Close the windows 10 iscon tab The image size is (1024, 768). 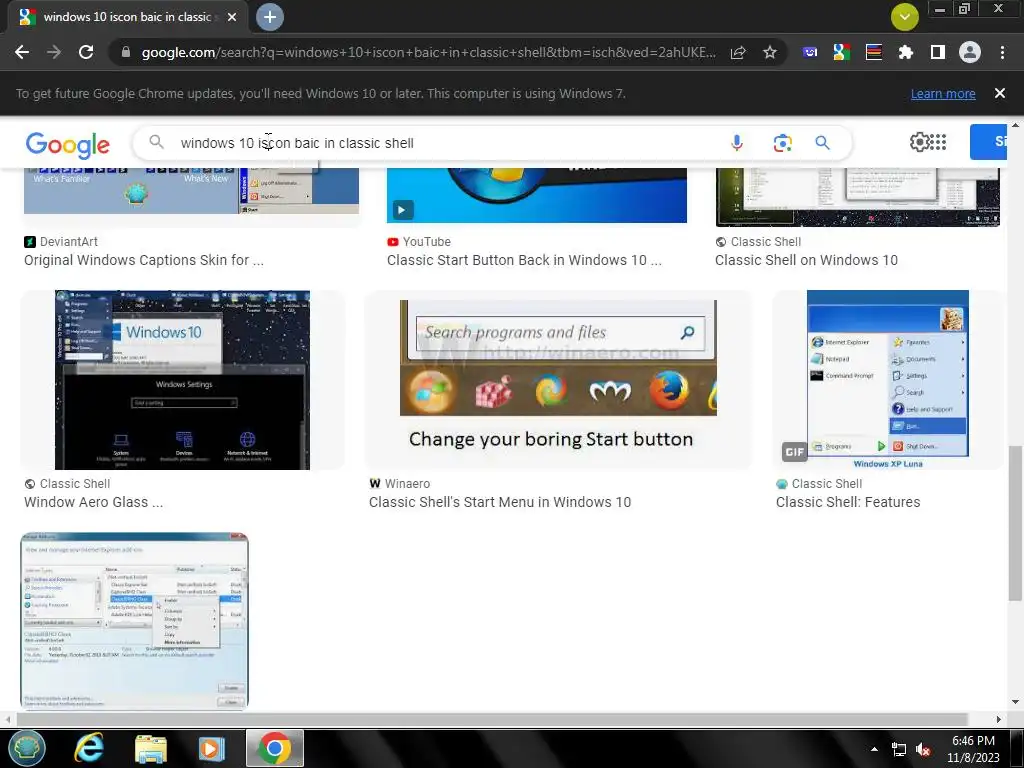point(232,17)
